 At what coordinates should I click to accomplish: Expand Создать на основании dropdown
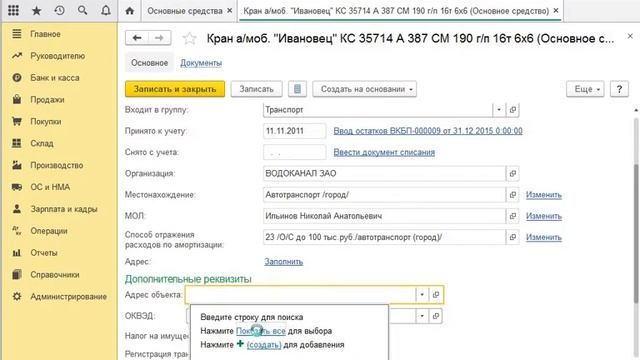tap(364, 89)
